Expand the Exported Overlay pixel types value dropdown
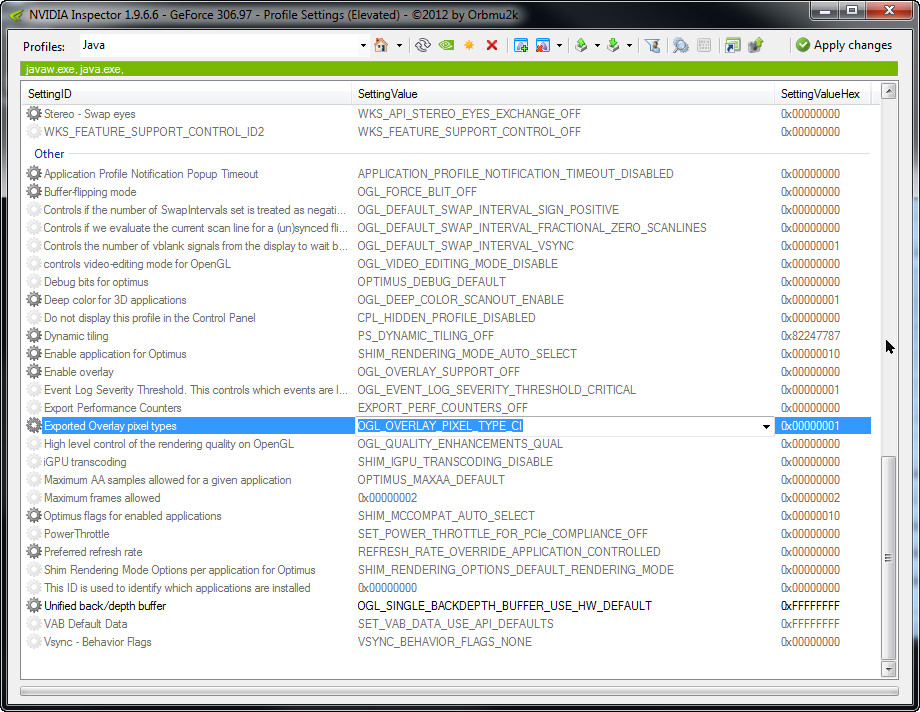The width and height of the screenshot is (920, 712). (x=766, y=427)
